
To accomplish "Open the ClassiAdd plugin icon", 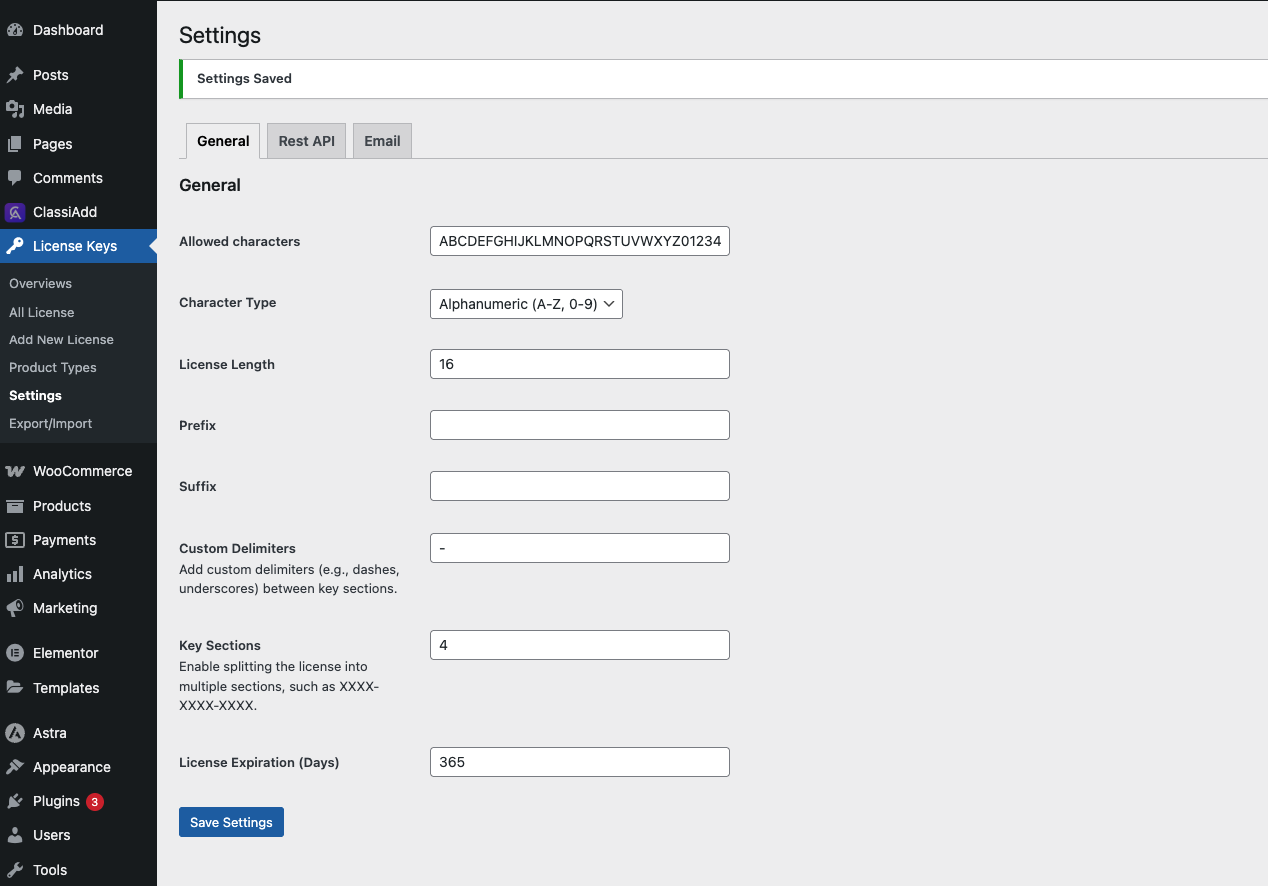I will [16, 211].
